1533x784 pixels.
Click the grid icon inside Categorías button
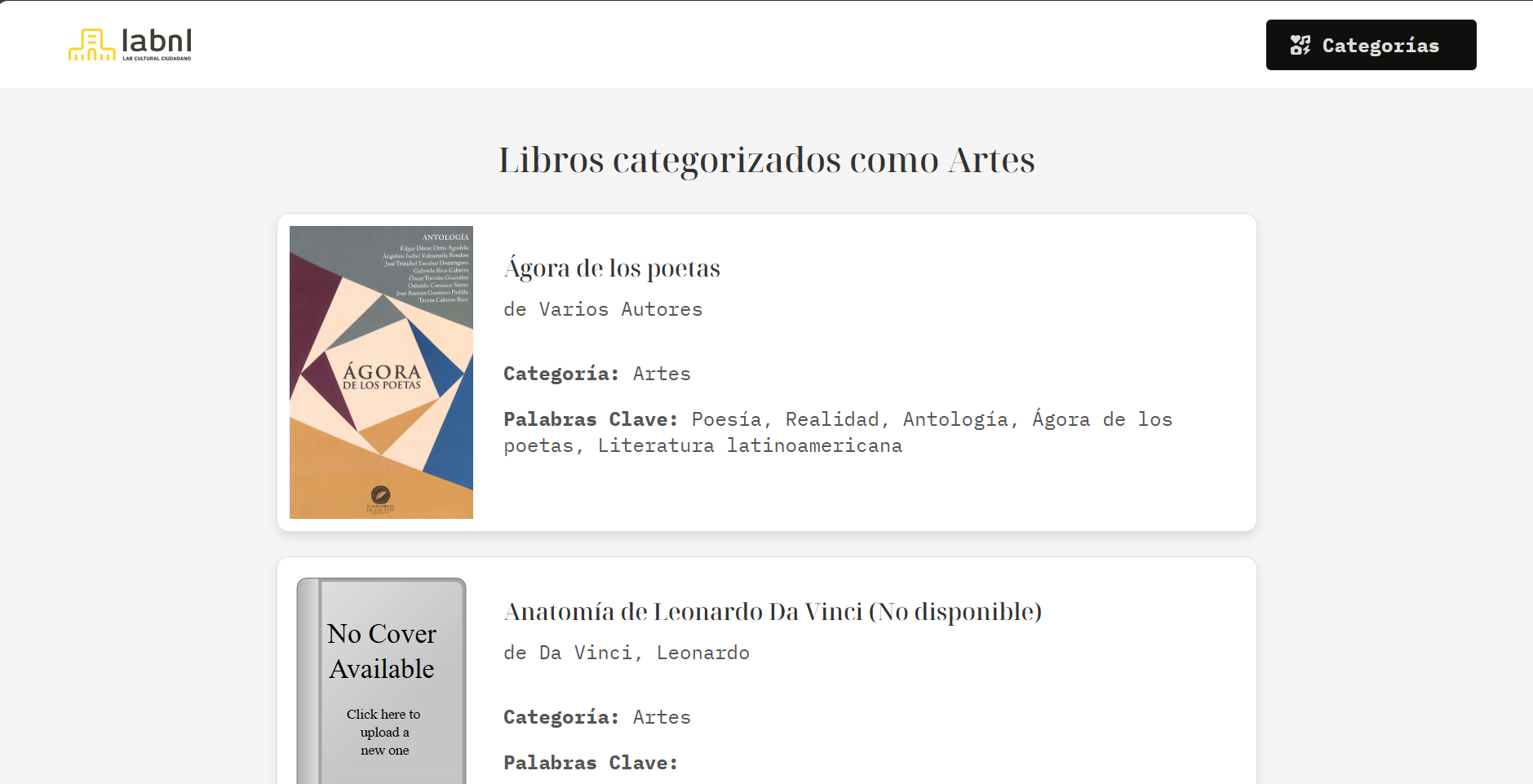pyautogui.click(x=1300, y=45)
